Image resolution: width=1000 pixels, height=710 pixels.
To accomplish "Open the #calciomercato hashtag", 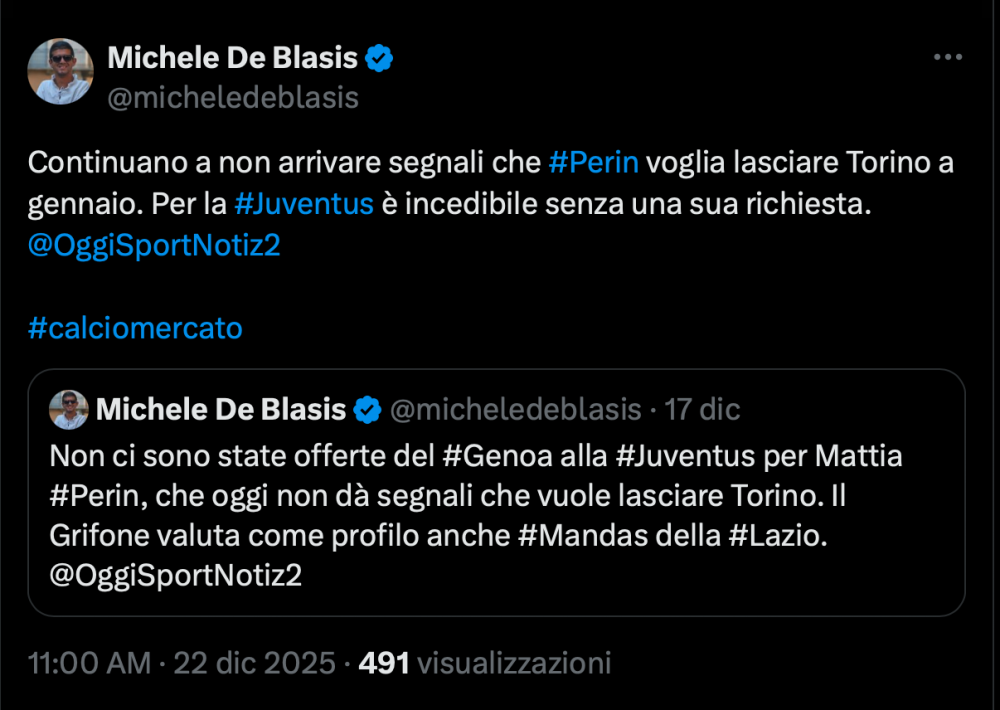I will [x=135, y=328].
